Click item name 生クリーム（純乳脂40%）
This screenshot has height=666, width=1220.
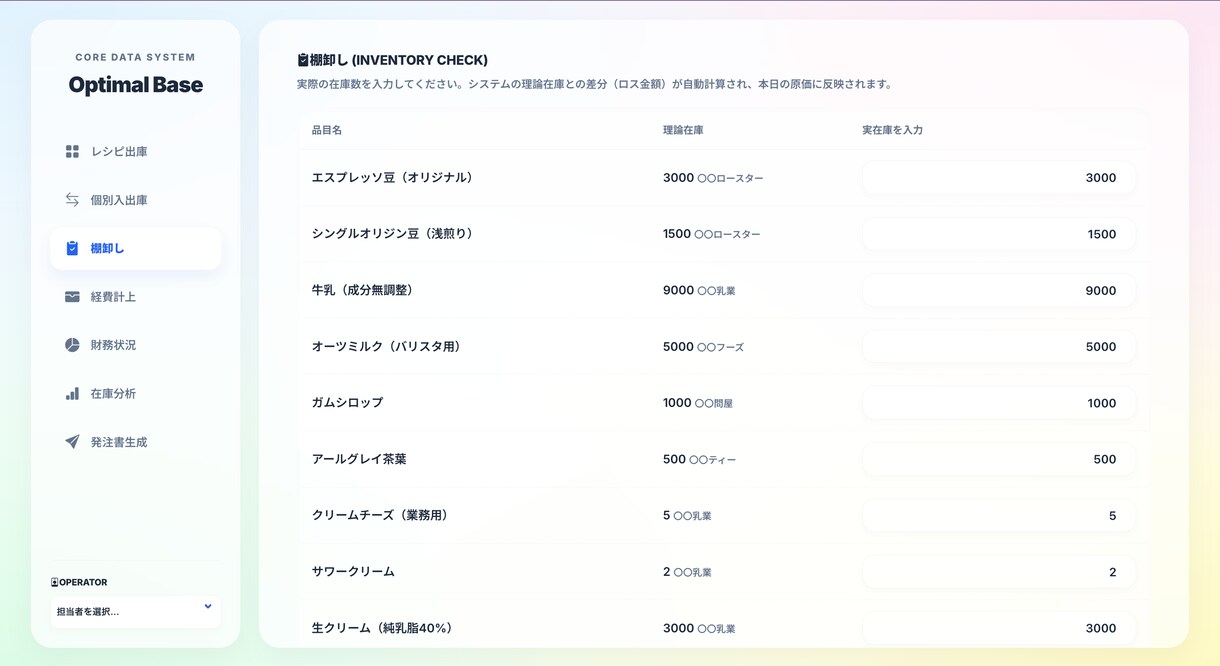[x=382, y=628]
